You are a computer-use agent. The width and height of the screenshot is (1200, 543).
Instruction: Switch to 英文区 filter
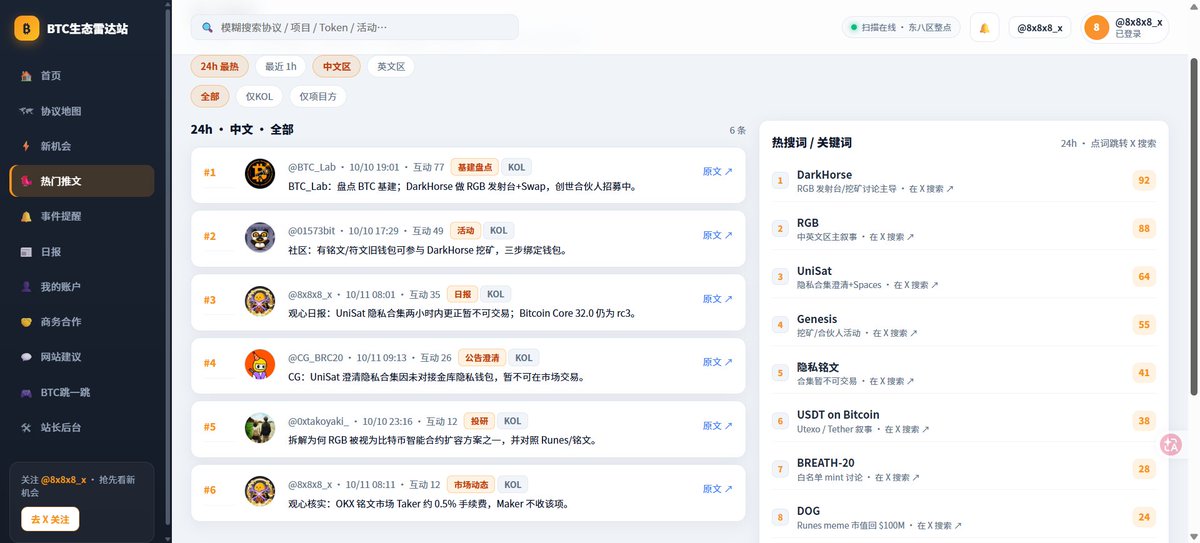390,66
